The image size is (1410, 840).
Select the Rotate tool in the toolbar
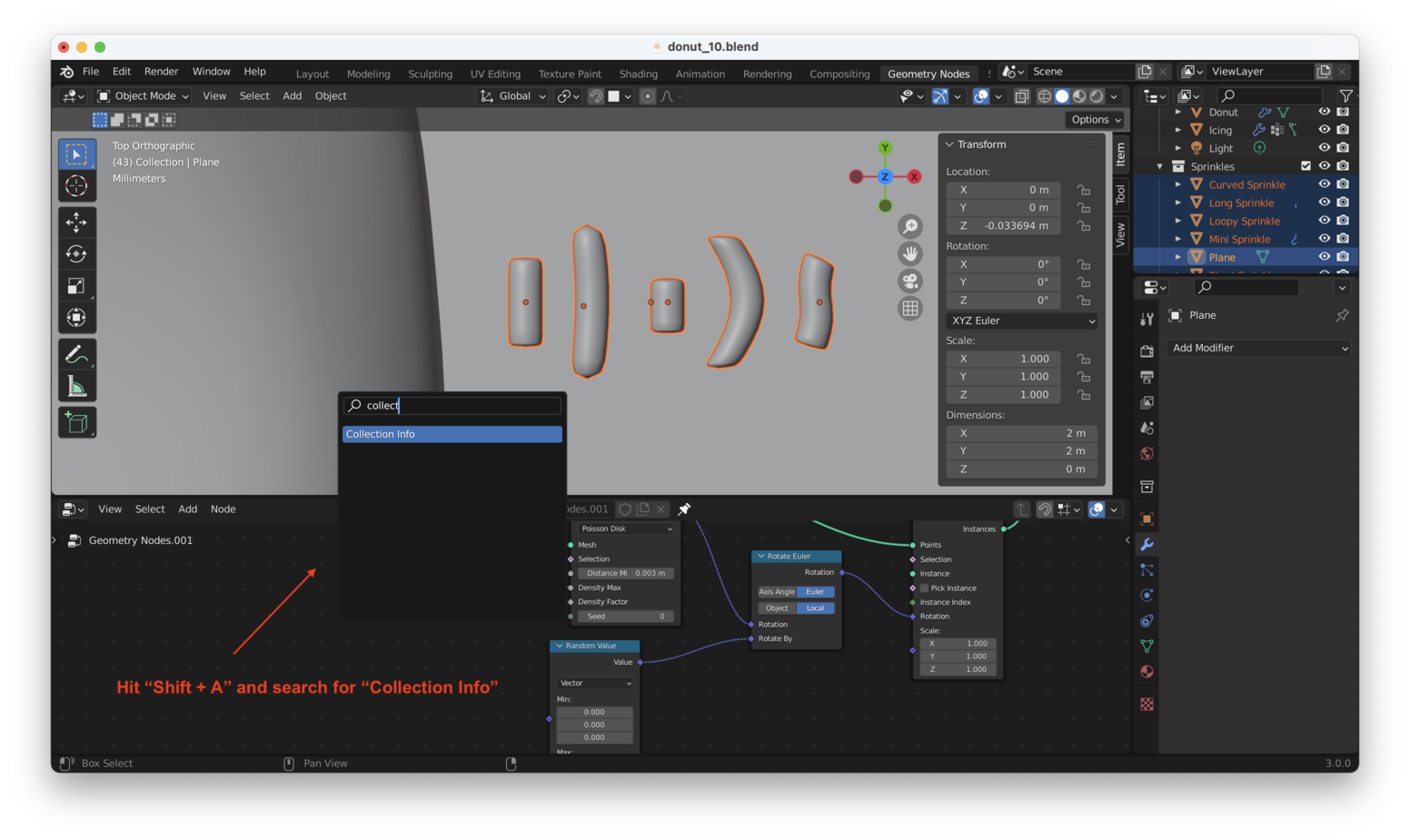[x=76, y=254]
